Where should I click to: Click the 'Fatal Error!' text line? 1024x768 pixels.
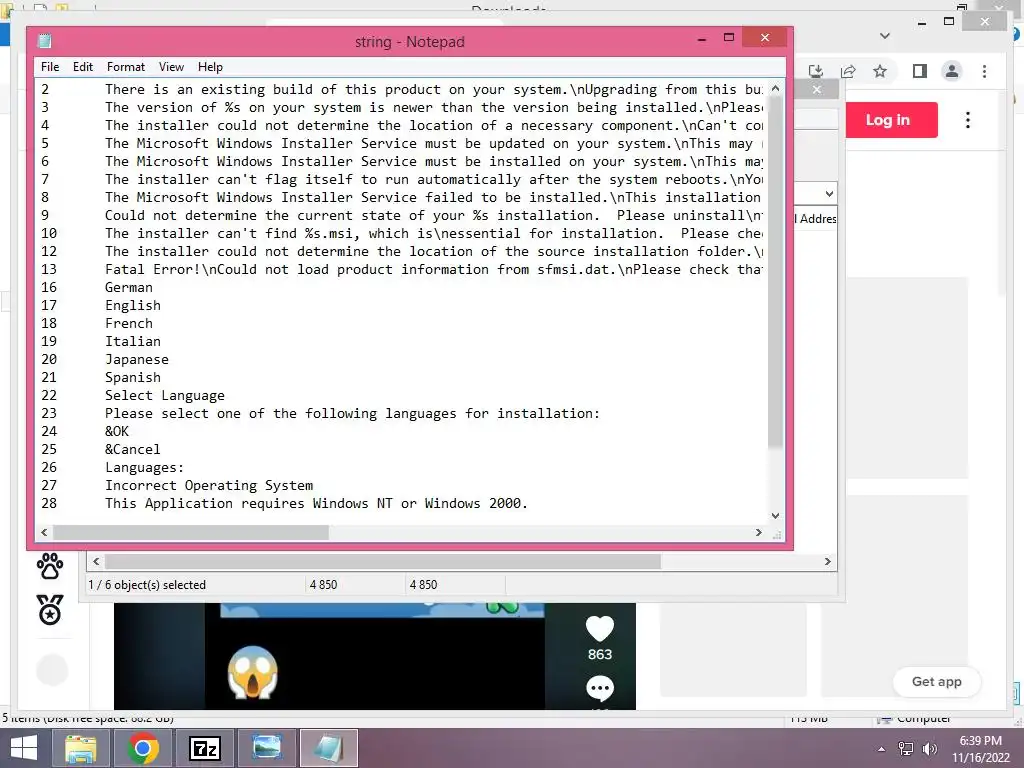(x=434, y=269)
